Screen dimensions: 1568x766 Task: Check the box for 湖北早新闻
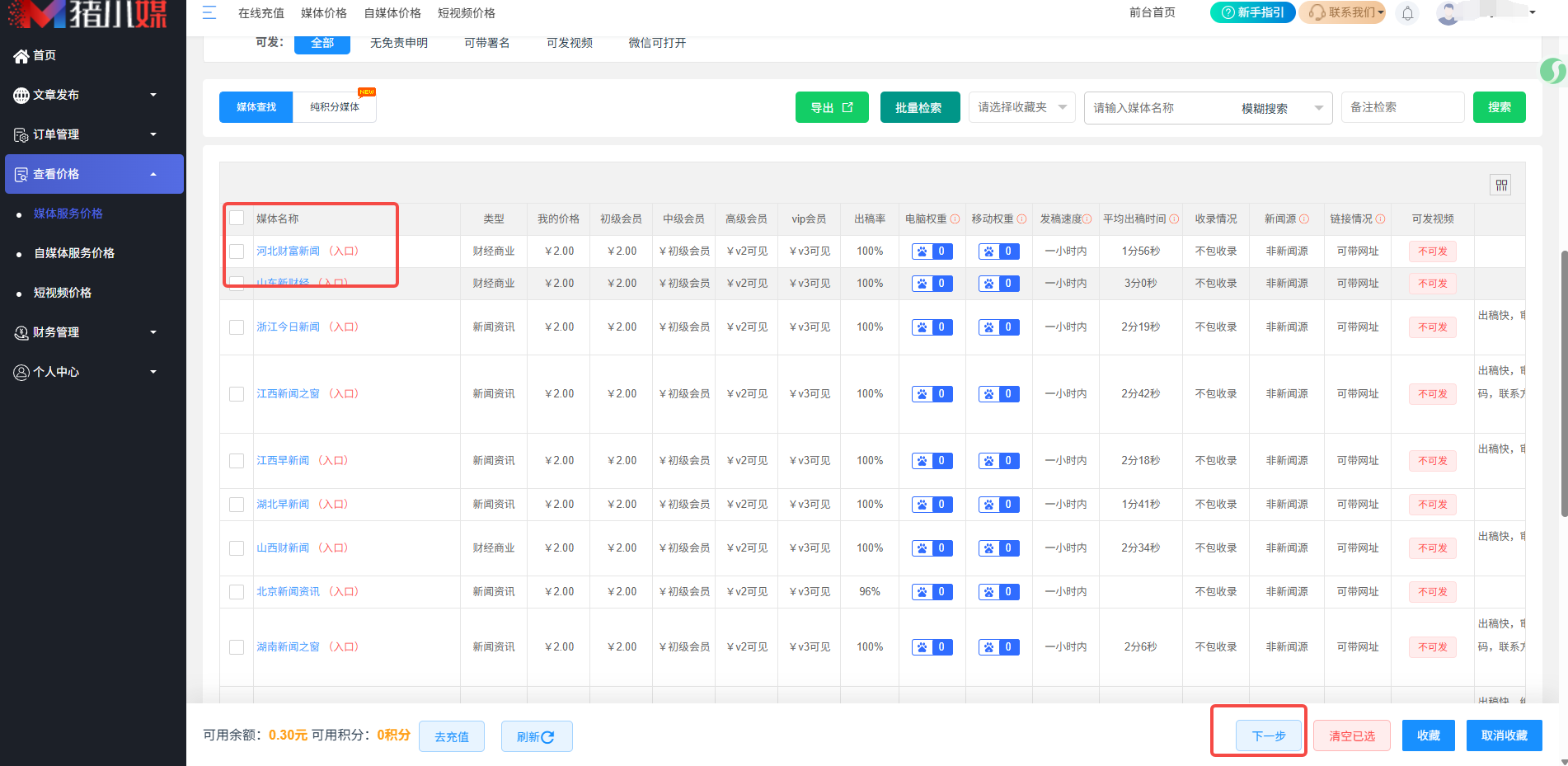(x=237, y=505)
